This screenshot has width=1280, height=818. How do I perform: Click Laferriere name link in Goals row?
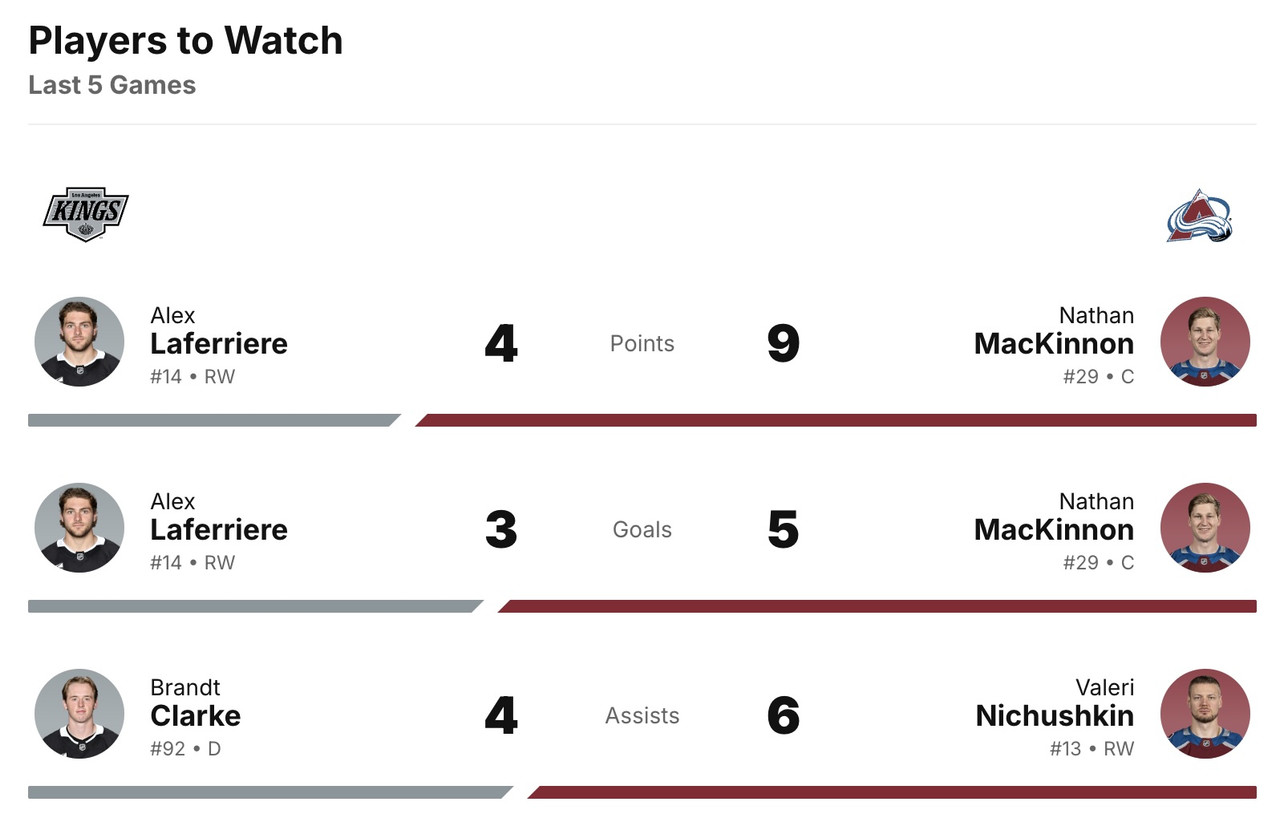pyautogui.click(x=218, y=529)
